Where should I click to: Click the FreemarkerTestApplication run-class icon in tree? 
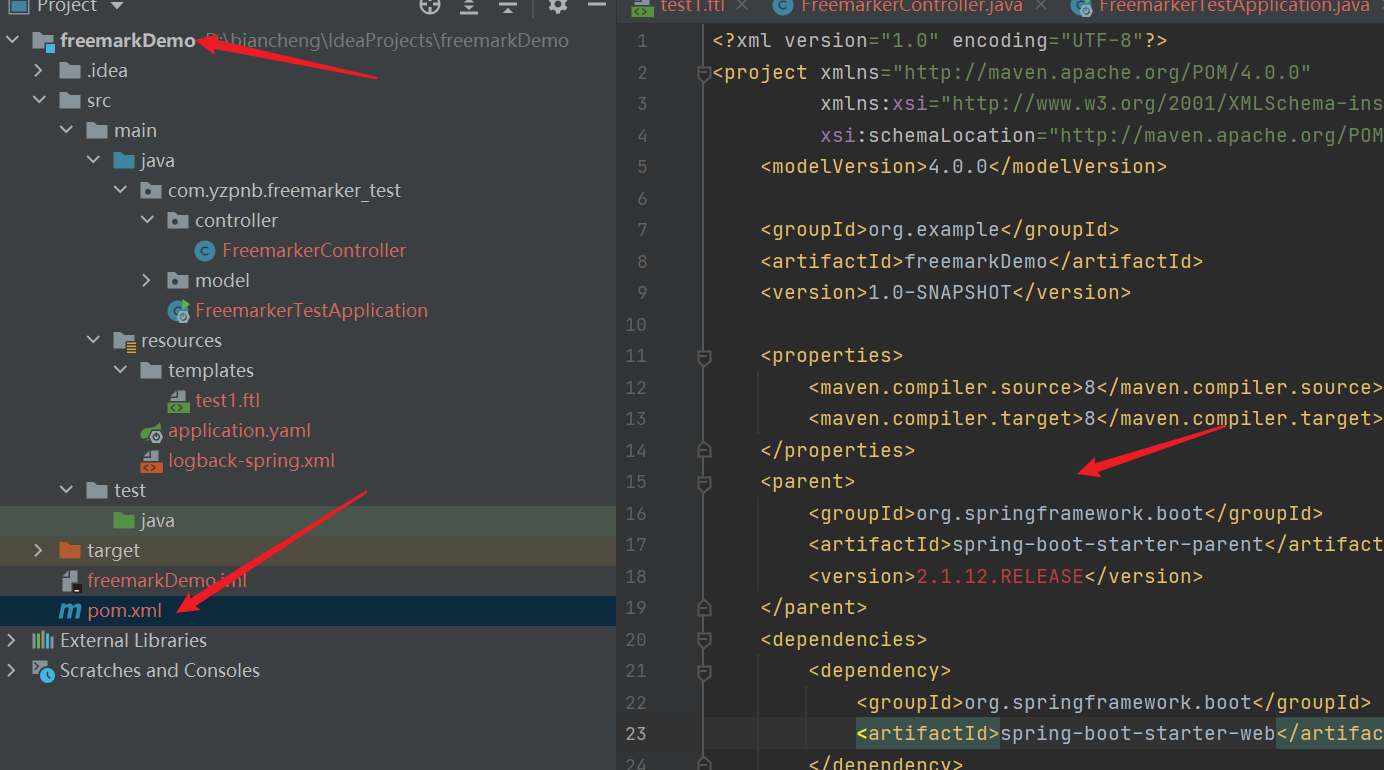pyautogui.click(x=180, y=311)
